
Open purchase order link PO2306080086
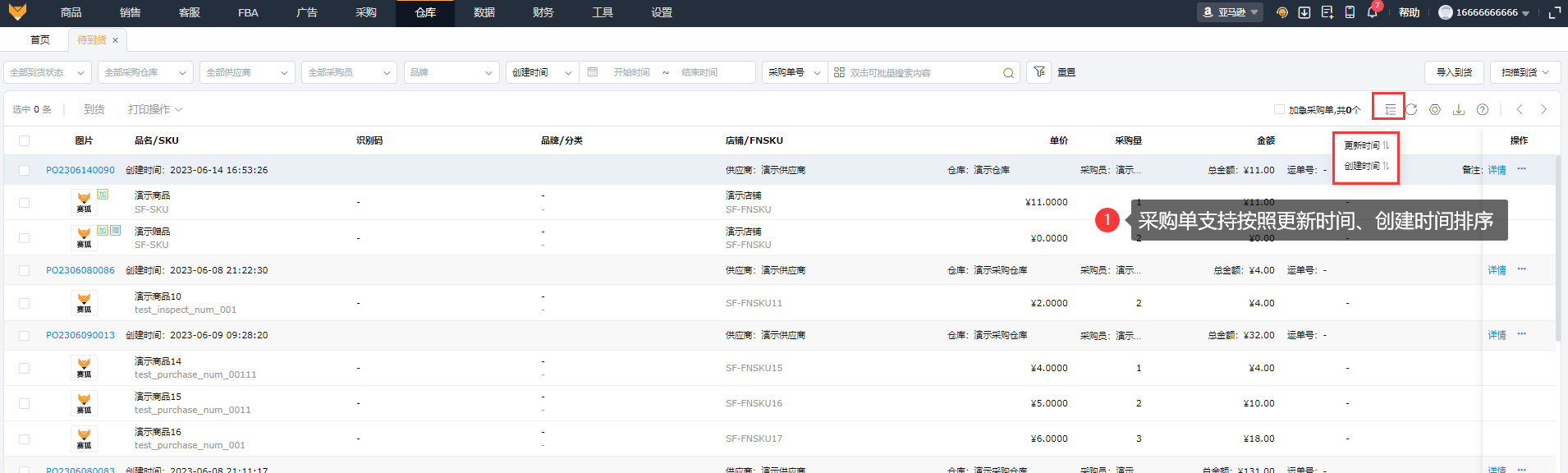[x=80, y=270]
